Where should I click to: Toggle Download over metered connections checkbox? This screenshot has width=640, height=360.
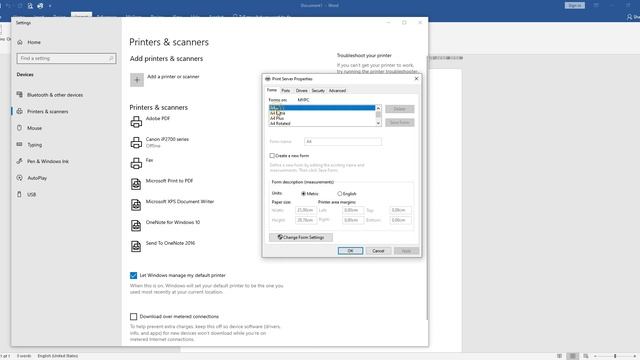coord(133,317)
